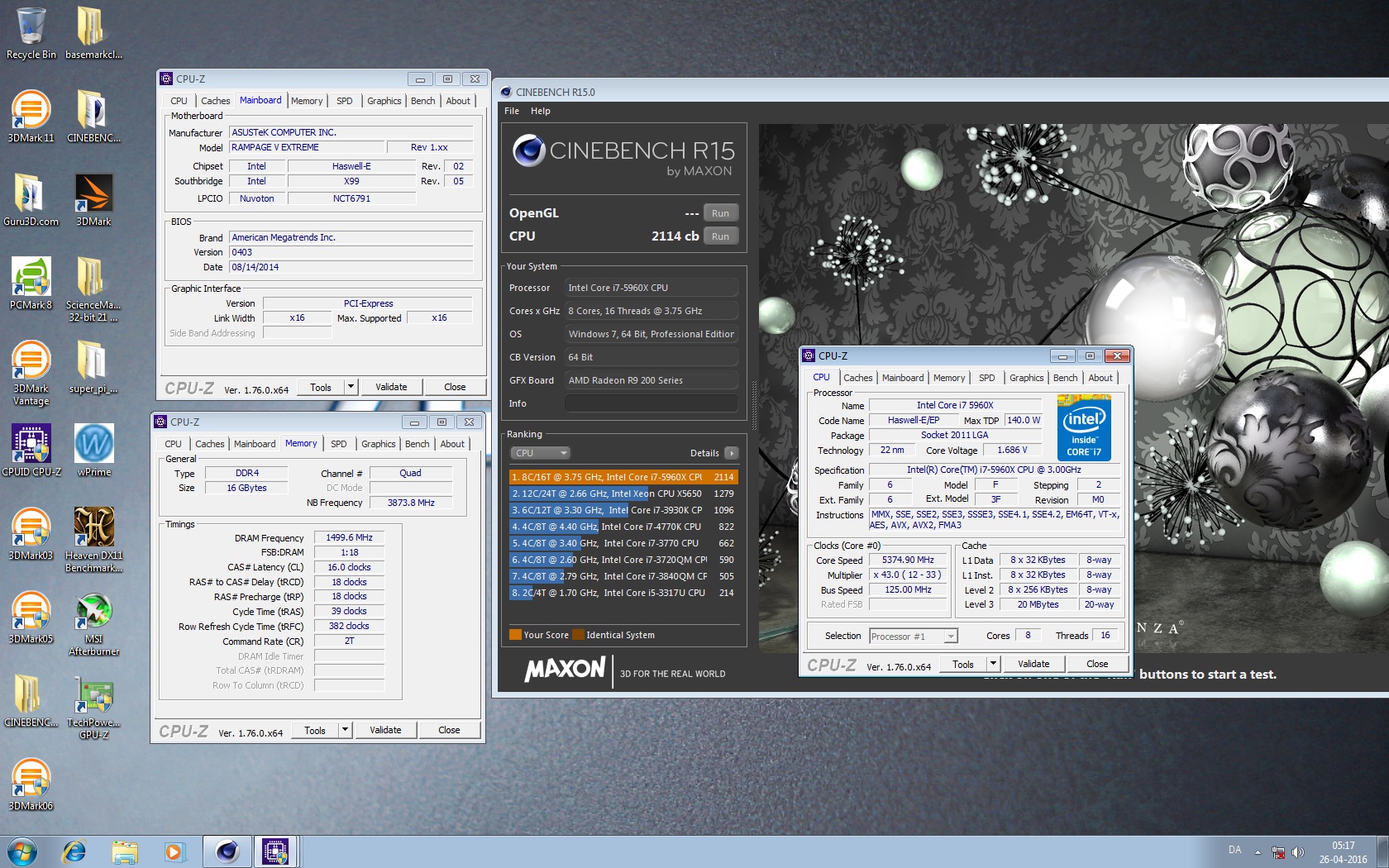Screen dimensions: 1389x868
Task: Open the CPU ranking filter dropdown in Cinebench
Action: (x=540, y=453)
